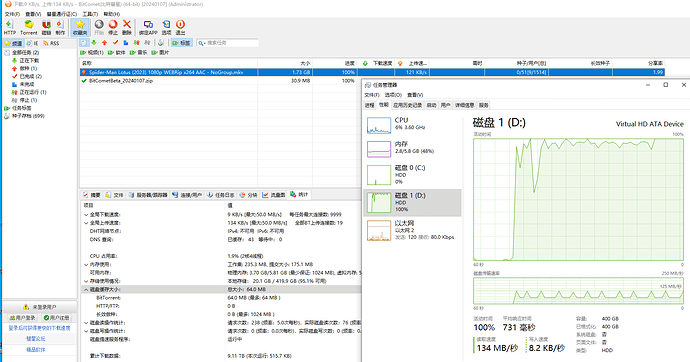Image resolution: width=690 pixels, height=362 pixels.
Task: Open the 绑定APP bind app icon
Action: [148, 27]
